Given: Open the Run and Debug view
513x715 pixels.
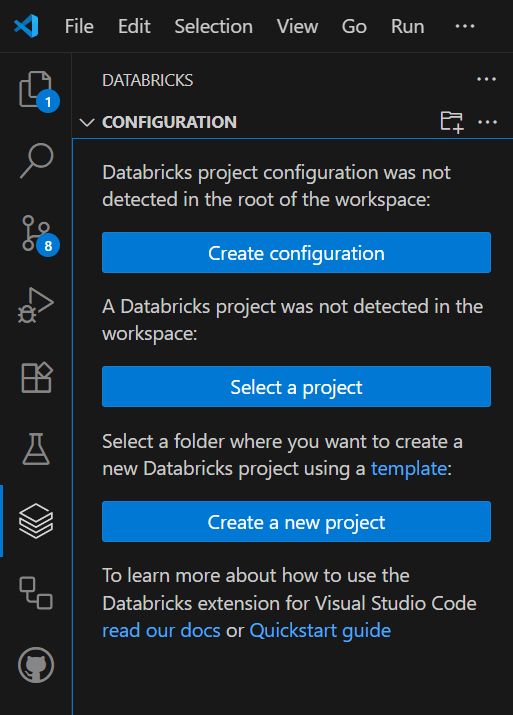Looking at the screenshot, I should tap(36, 306).
